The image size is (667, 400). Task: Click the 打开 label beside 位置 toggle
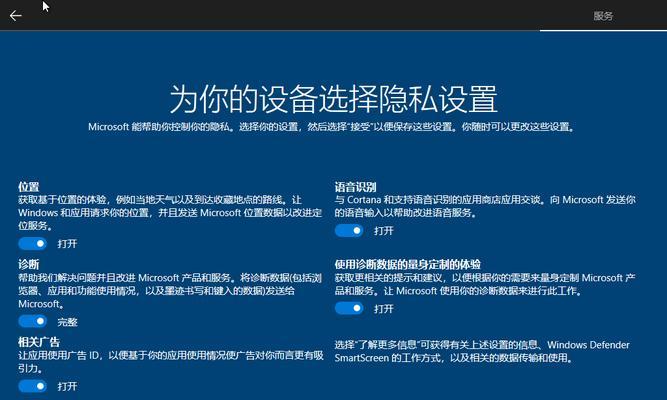click(67, 244)
